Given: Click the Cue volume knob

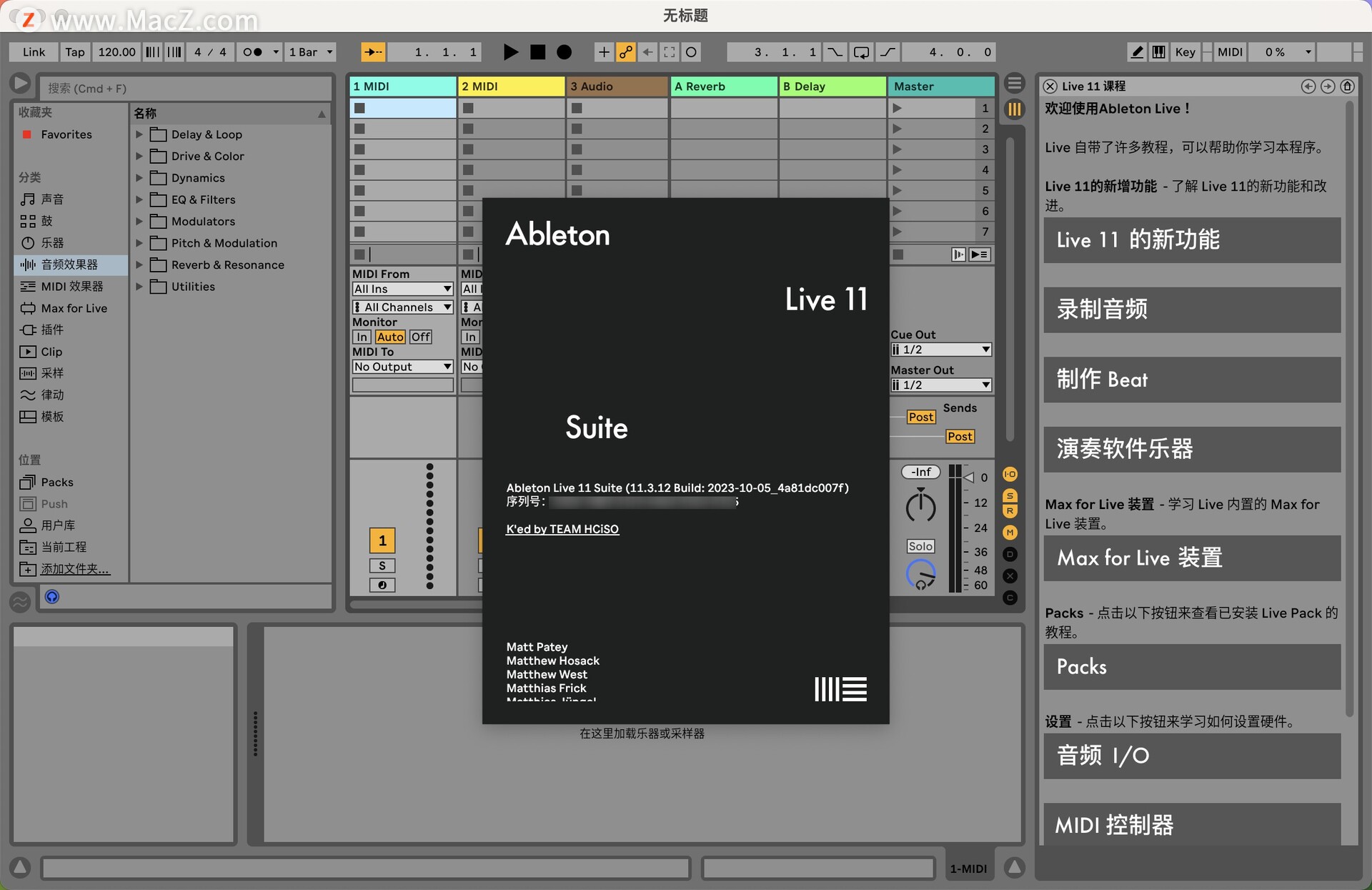Looking at the screenshot, I should click(x=920, y=574).
